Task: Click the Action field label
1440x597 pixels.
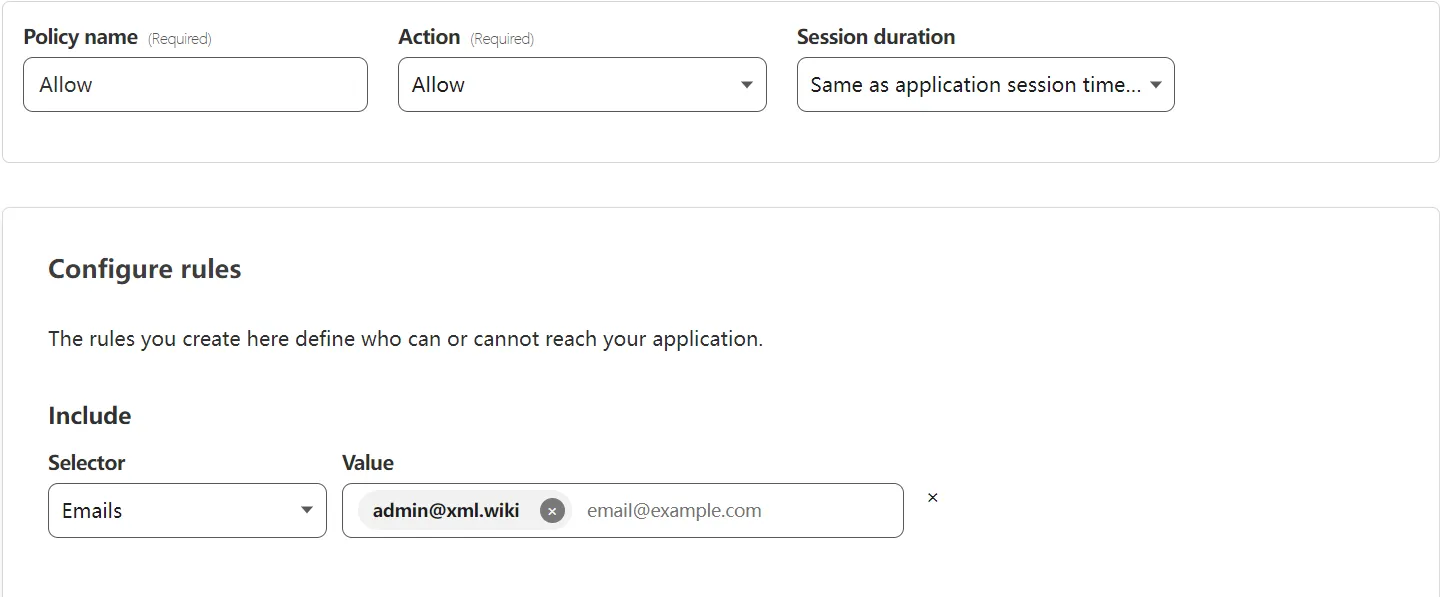Action: coord(429,37)
